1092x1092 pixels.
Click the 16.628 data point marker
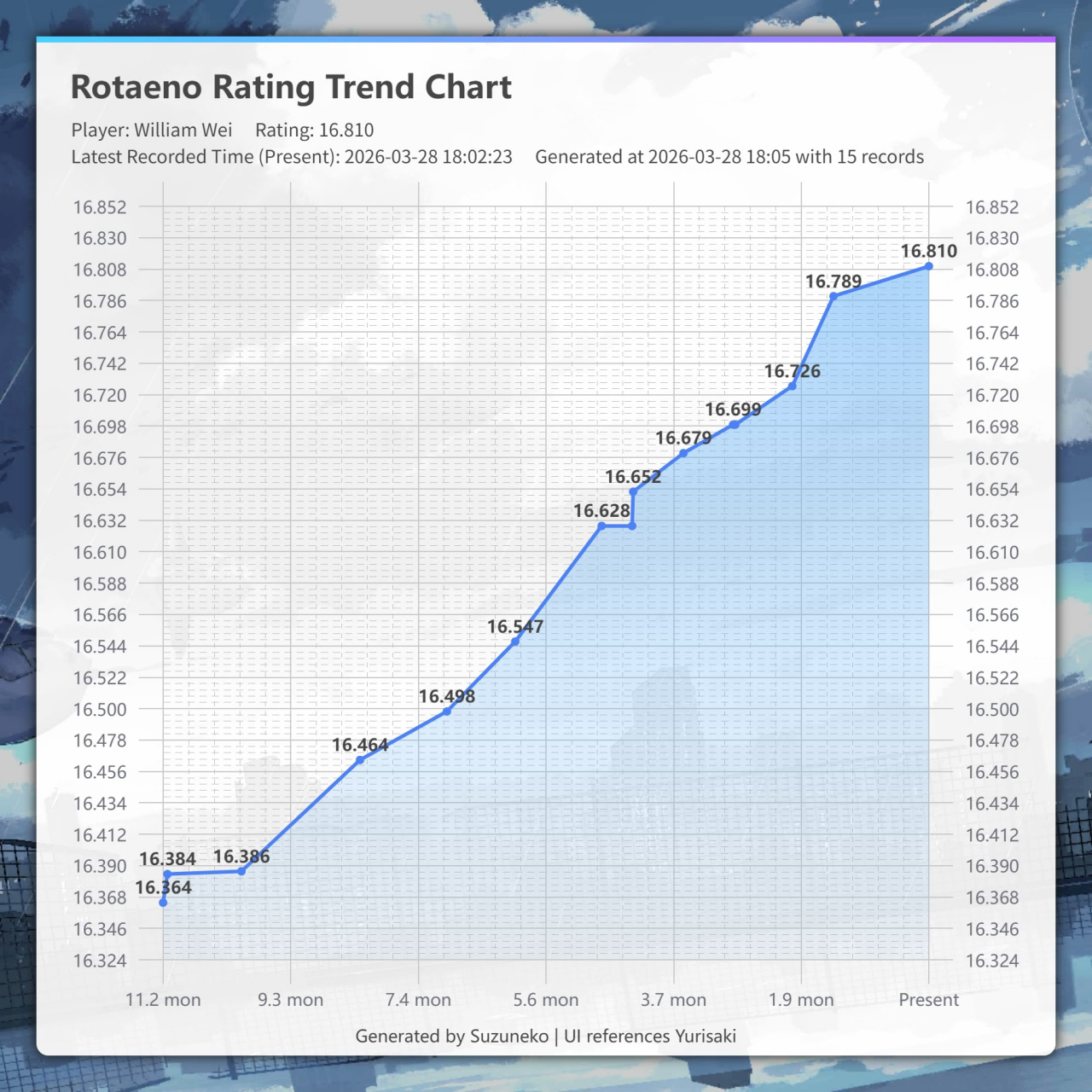(x=601, y=526)
